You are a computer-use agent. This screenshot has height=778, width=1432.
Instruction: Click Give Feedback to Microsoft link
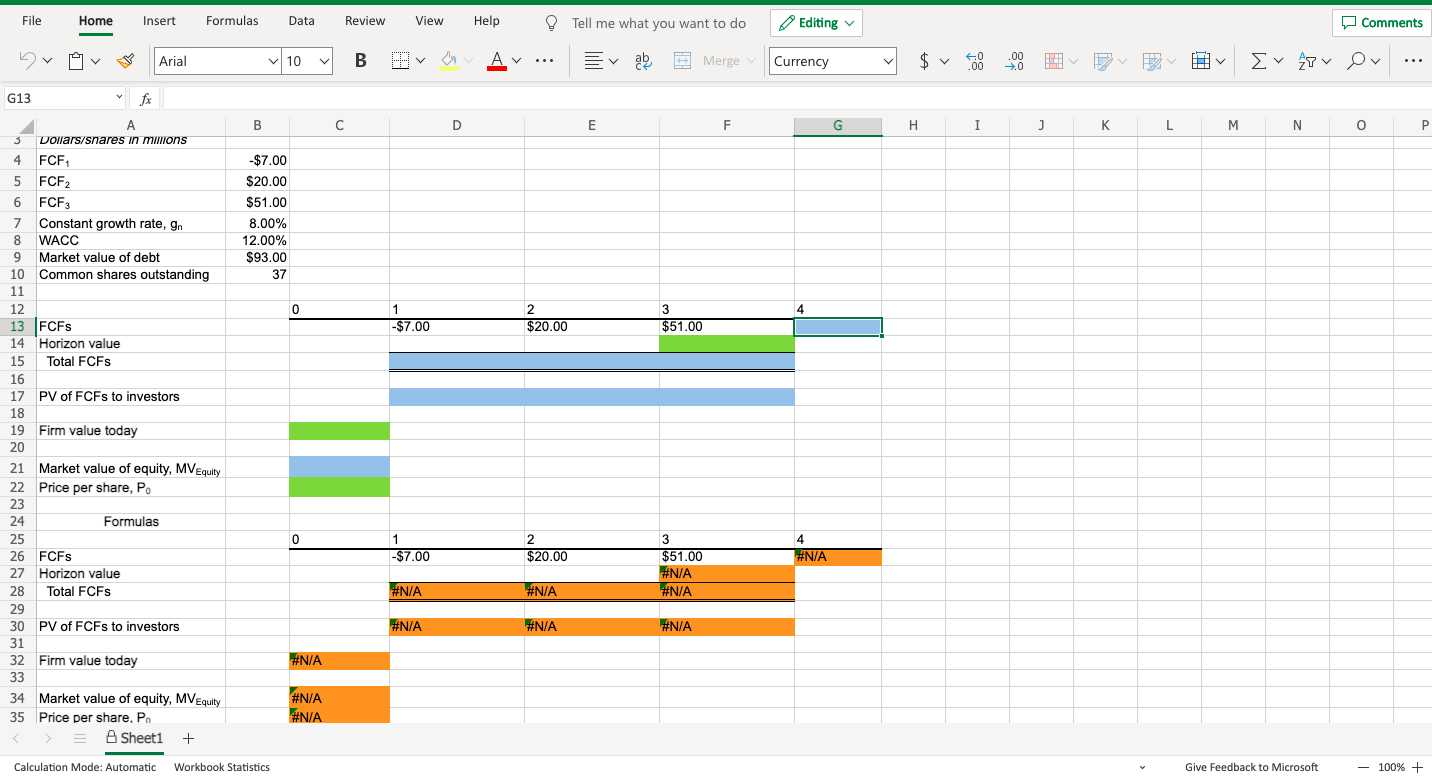pos(1251,767)
